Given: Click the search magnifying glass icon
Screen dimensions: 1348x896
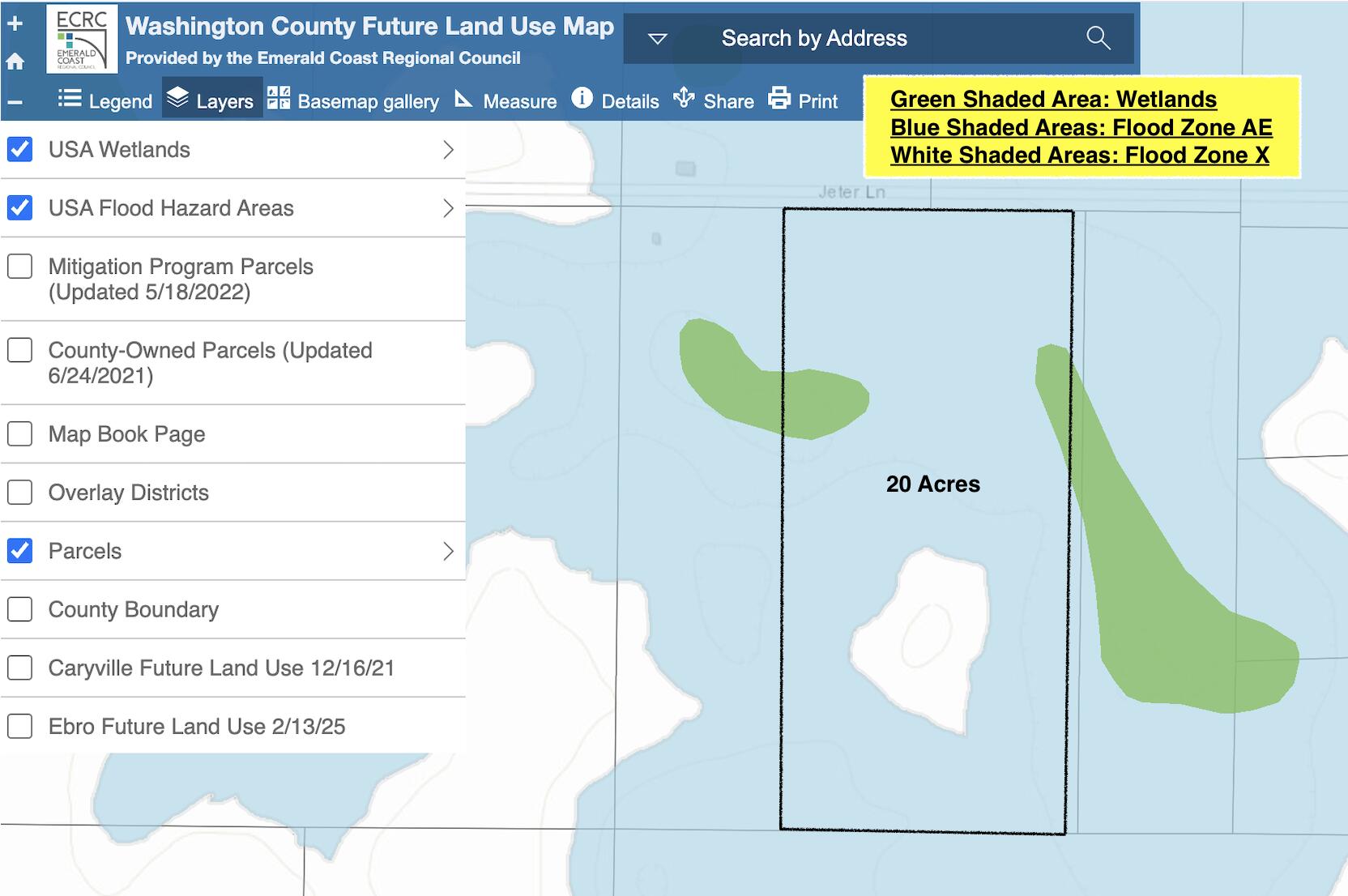Looking at the screenshot, I should coord(1098,38).
